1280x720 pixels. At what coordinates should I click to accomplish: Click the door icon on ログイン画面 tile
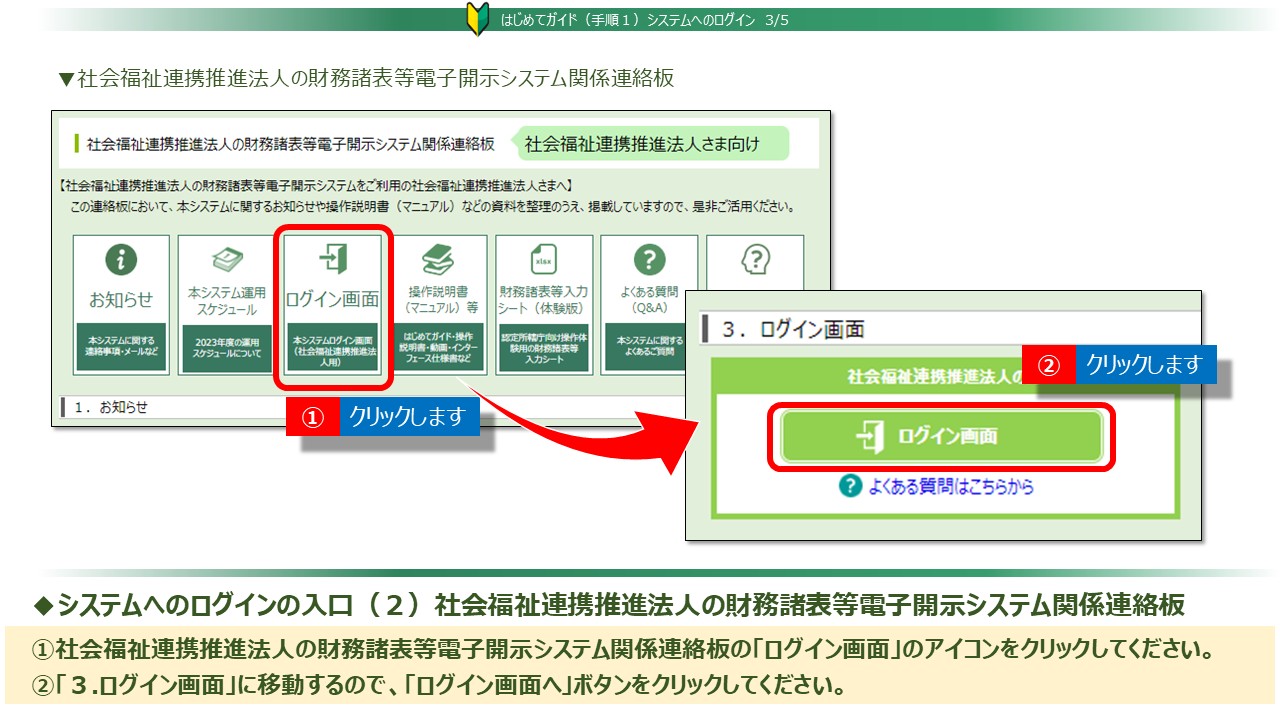(x=332, y=259)
